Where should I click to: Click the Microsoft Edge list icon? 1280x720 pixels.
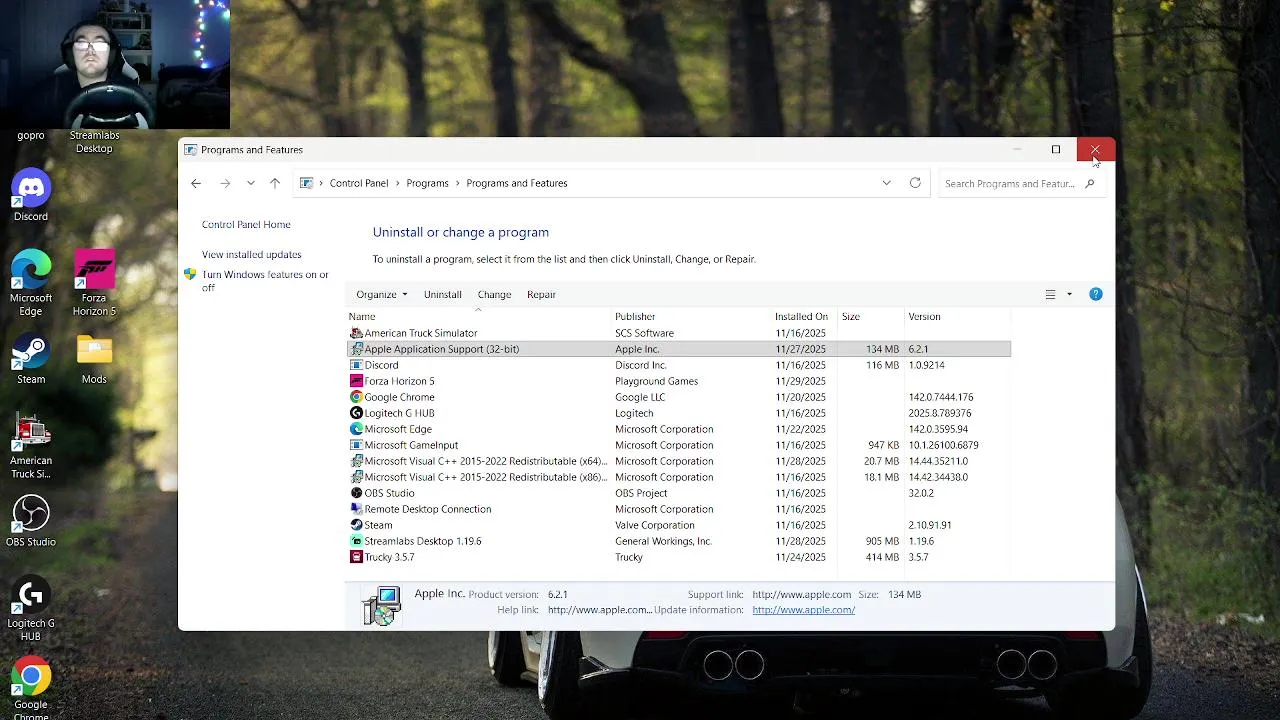click(356, 429)
